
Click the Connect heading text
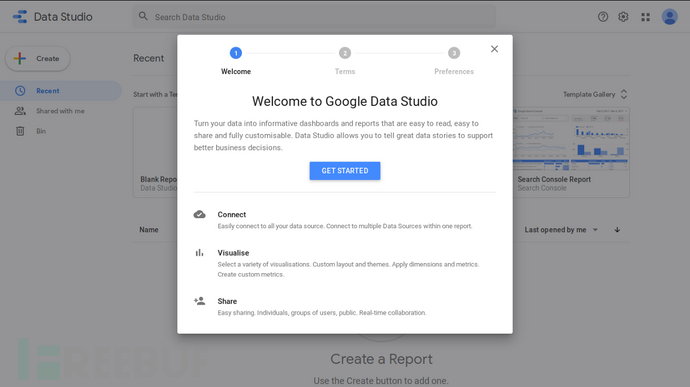point(231,214)
